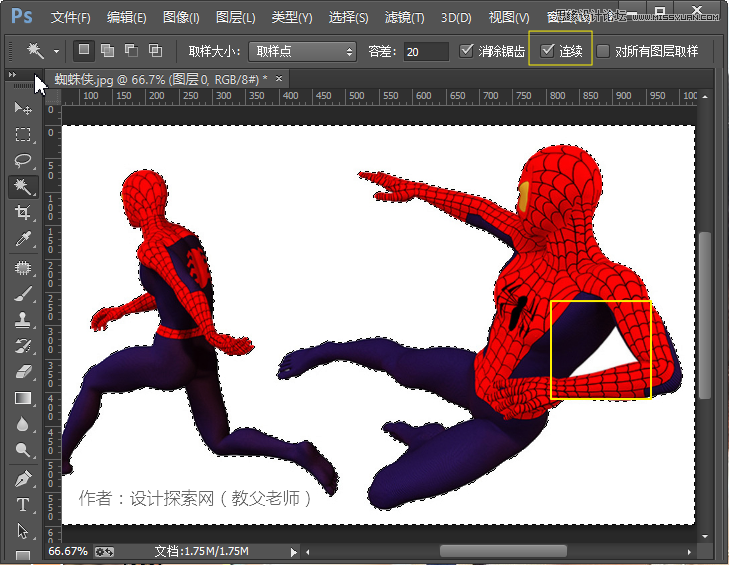729x565 pixels.
Task: Open the Magic Wand tool preset picker arrow
Action: (x=56, y=51)
